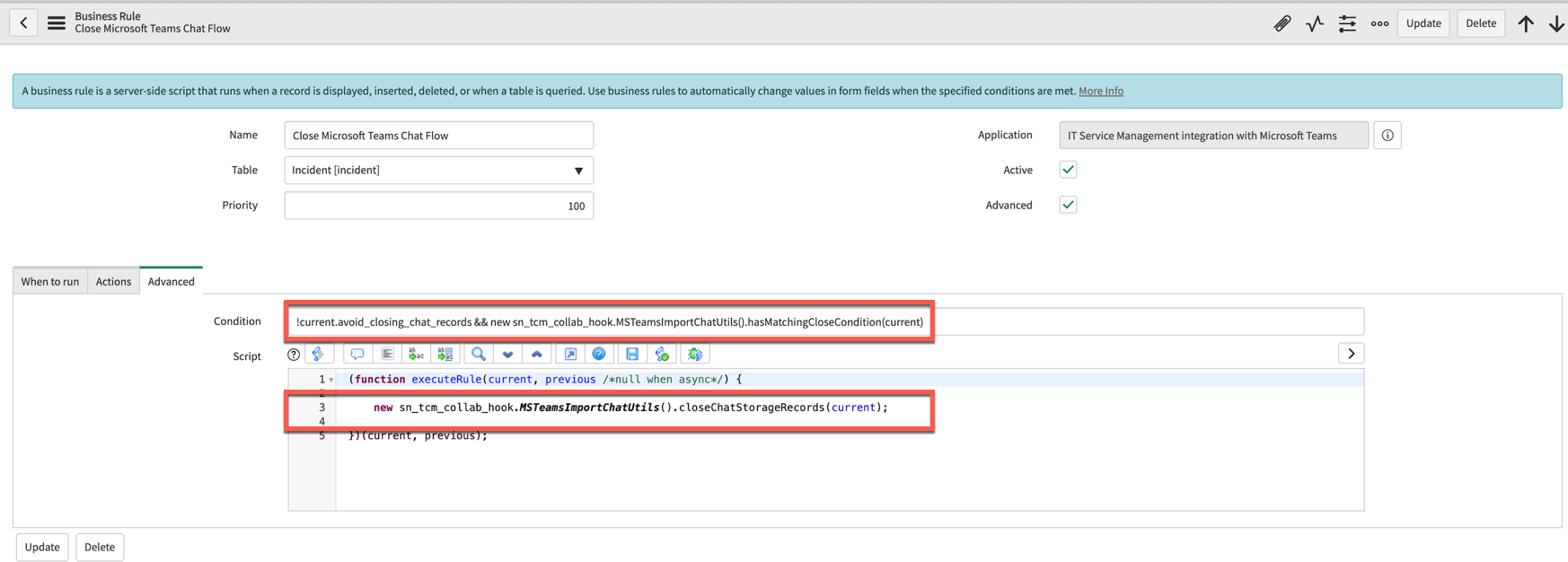Click into the Name field

tap(438, 136)
